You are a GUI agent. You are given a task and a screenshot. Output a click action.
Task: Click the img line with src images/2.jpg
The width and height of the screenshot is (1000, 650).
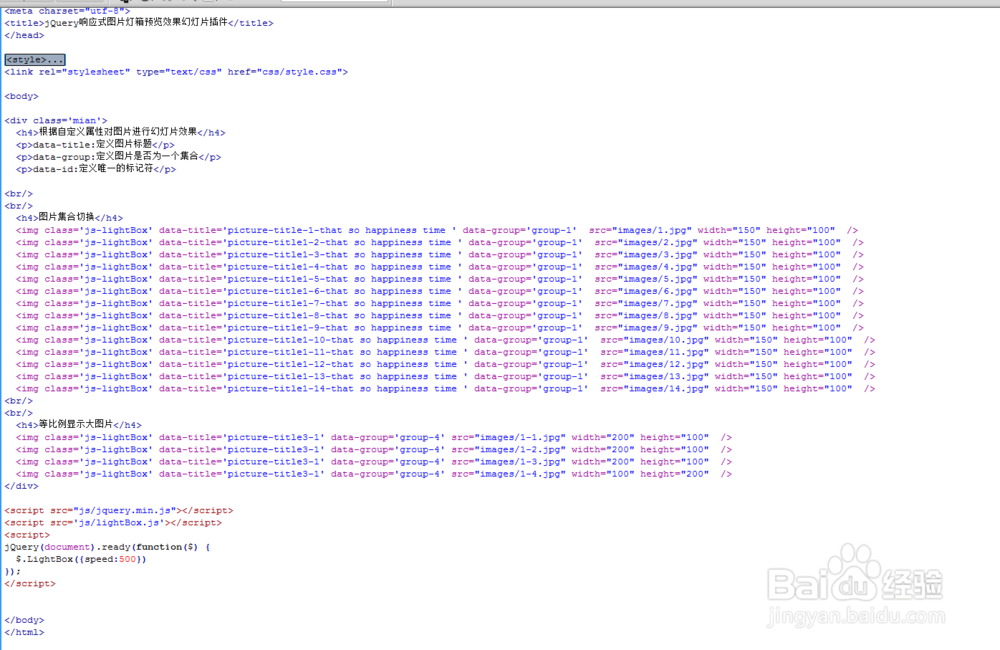(440, 242)
